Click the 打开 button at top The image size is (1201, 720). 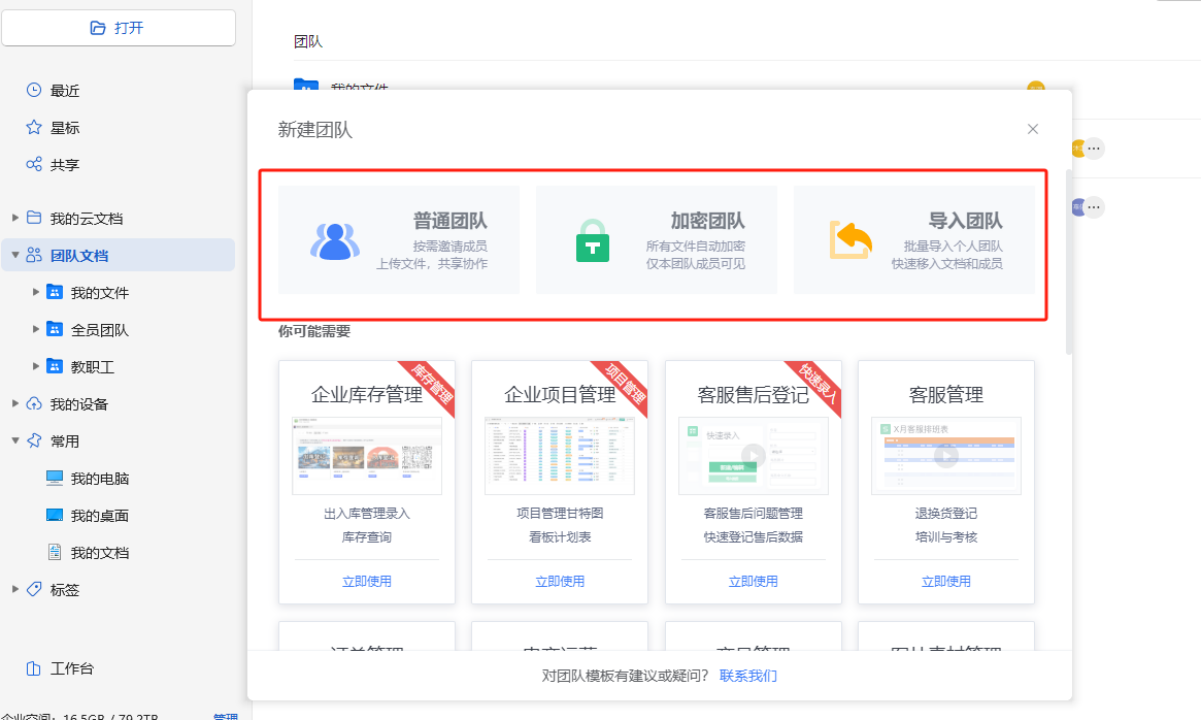118,28
